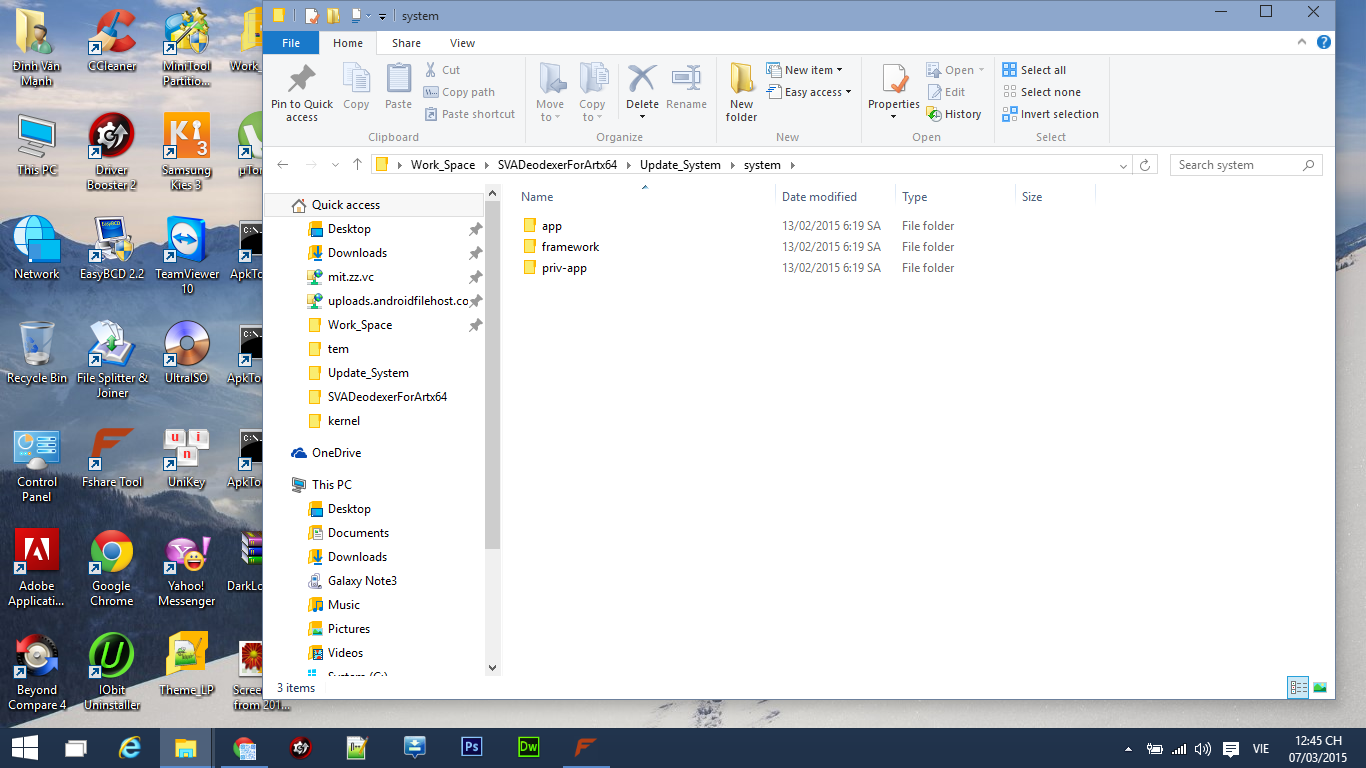Click the Pin to Quick access icon
This screenshot has height=768, width=1366.
click(x=301, y=79)
